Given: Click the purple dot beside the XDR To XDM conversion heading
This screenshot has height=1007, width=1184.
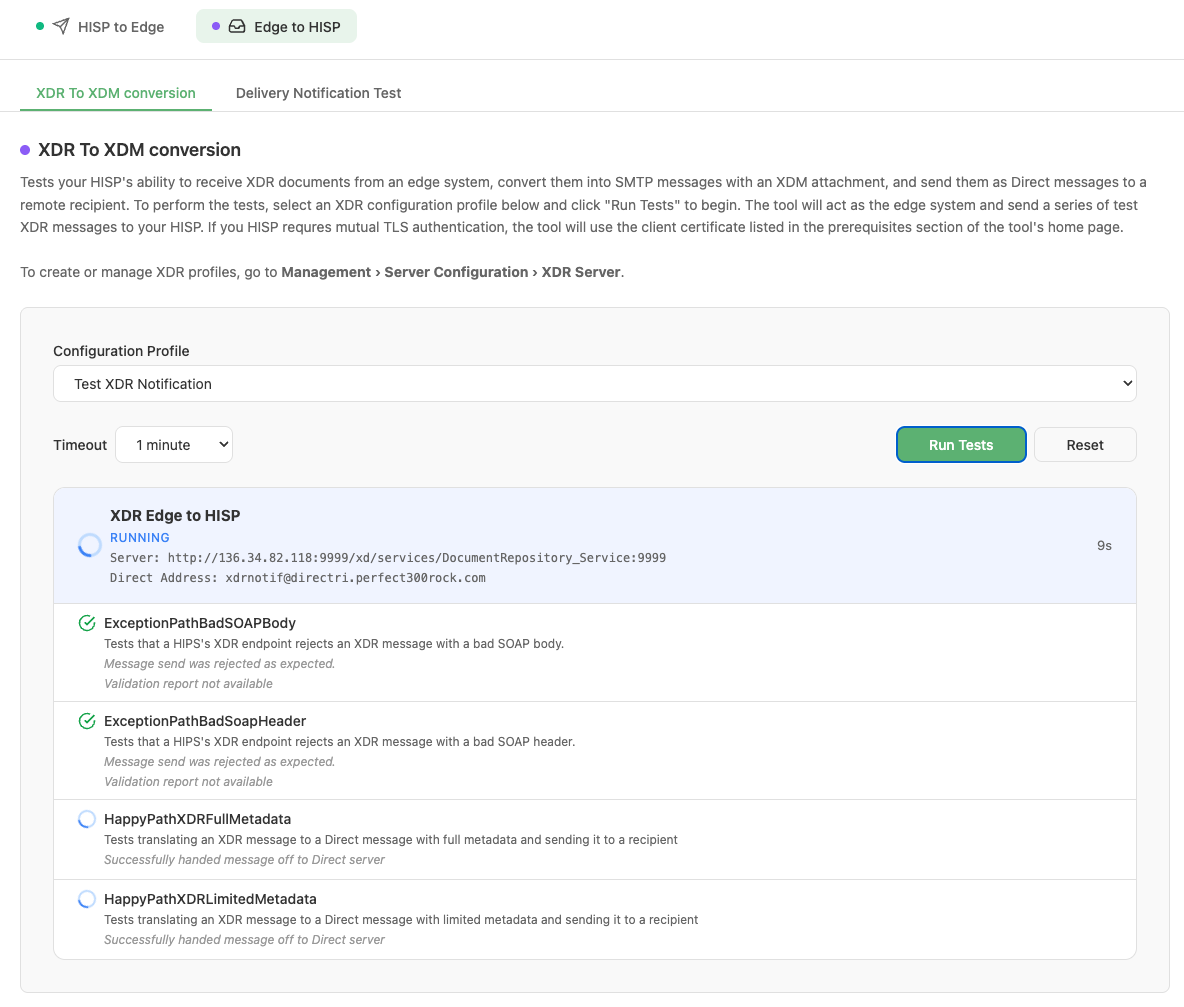Looking at the screenshot, I should (x=25, y=150).
